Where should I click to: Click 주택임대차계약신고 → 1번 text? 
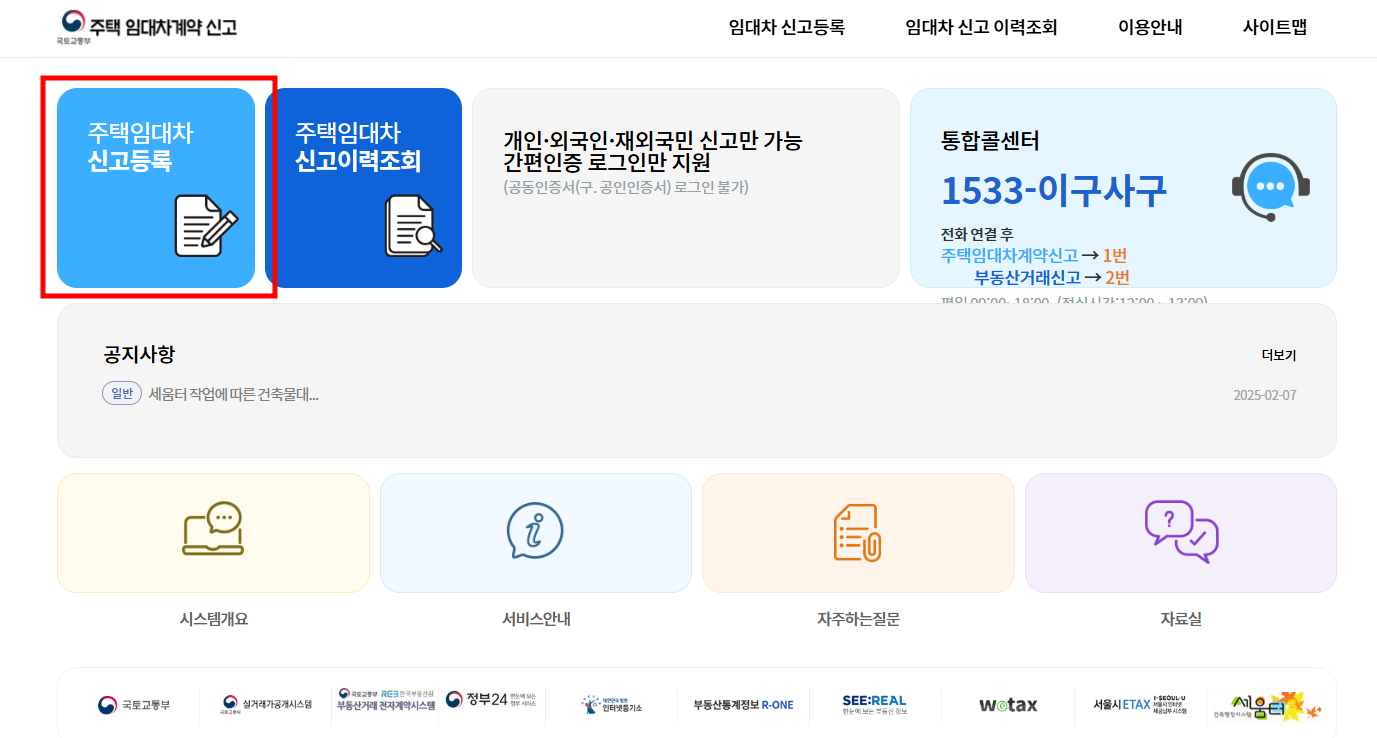pos(1034,256)
